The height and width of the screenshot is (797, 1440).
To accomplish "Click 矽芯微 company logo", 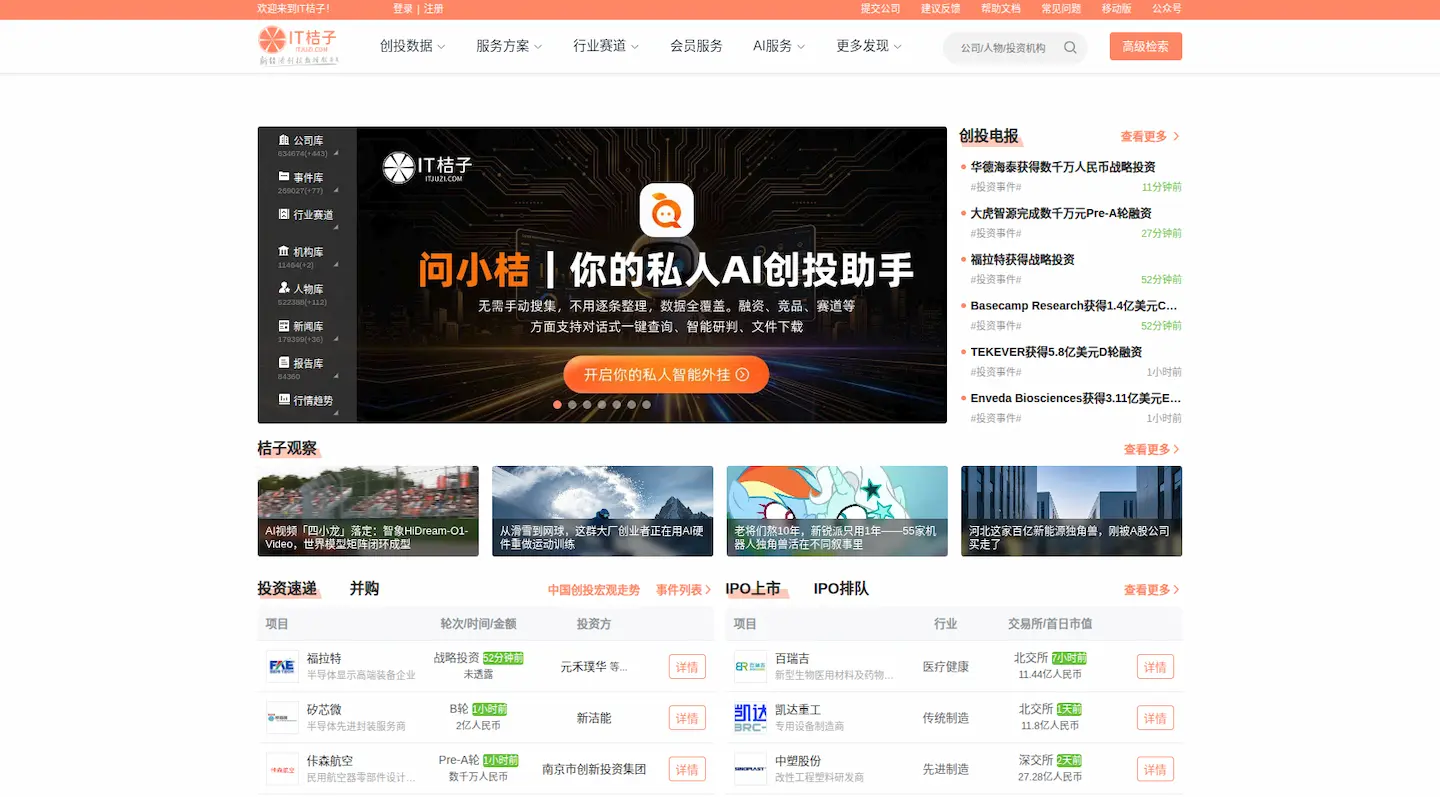I will click(x=282, y=718).
